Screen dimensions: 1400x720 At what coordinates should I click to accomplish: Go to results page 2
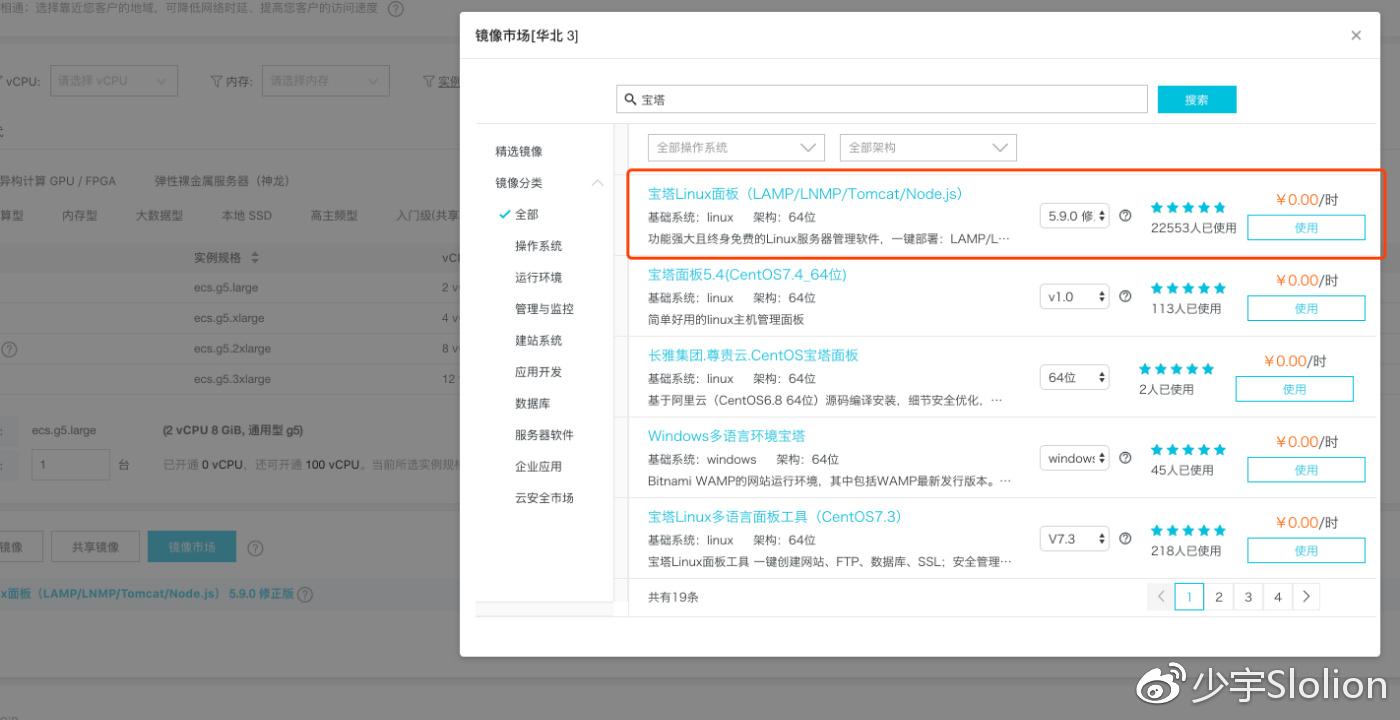click(x=1219, y=597)
